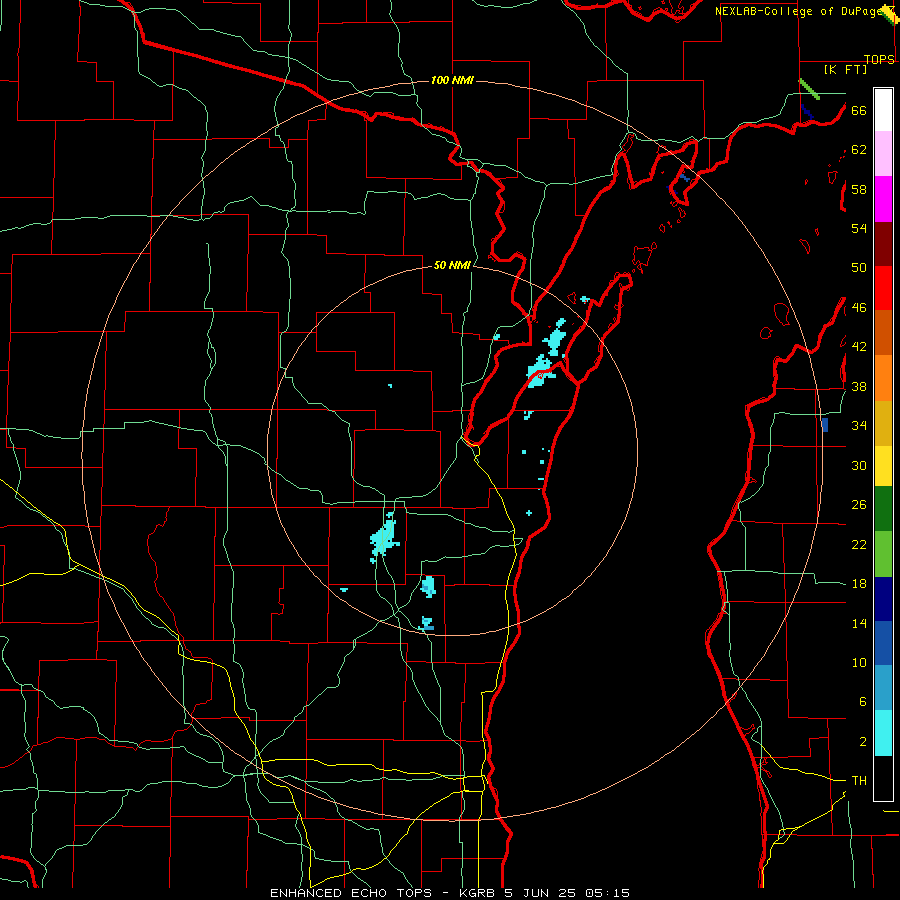Select the bright red legend swatch
The height and width of the screenshot is (900, 900).
883,288
